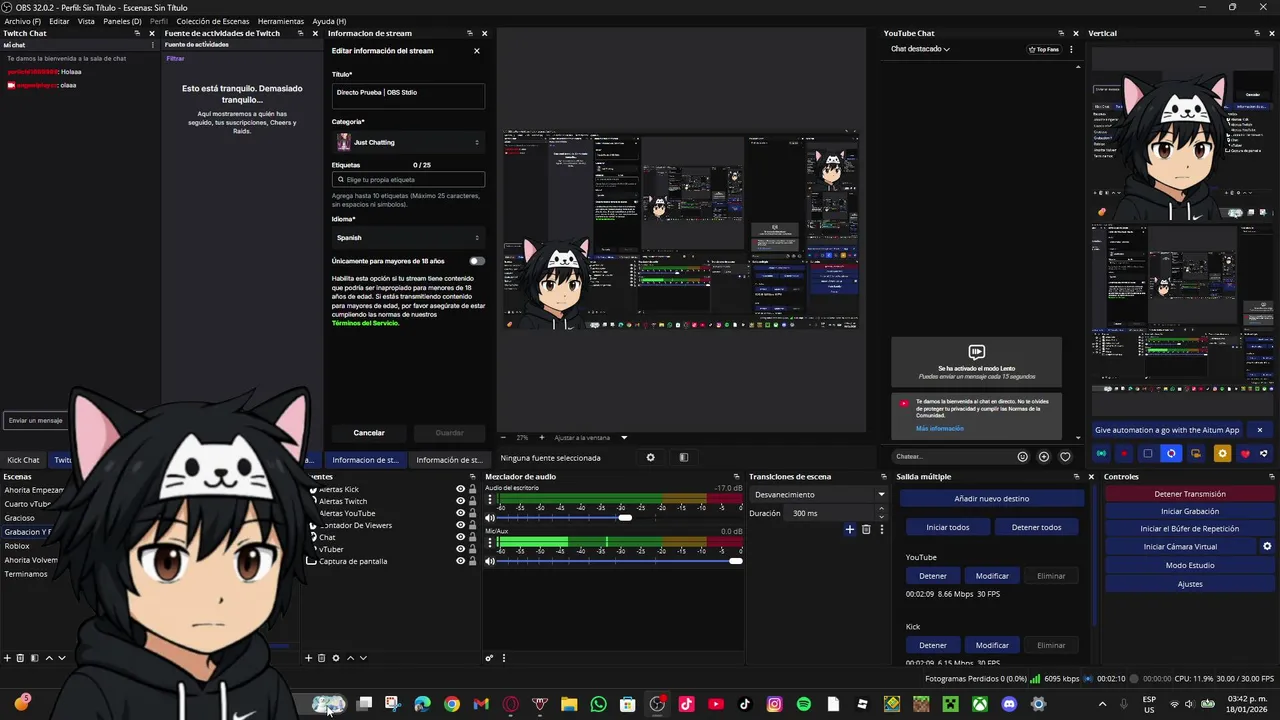
Task: Open source filters icon below preview
Action: [684, 458]
